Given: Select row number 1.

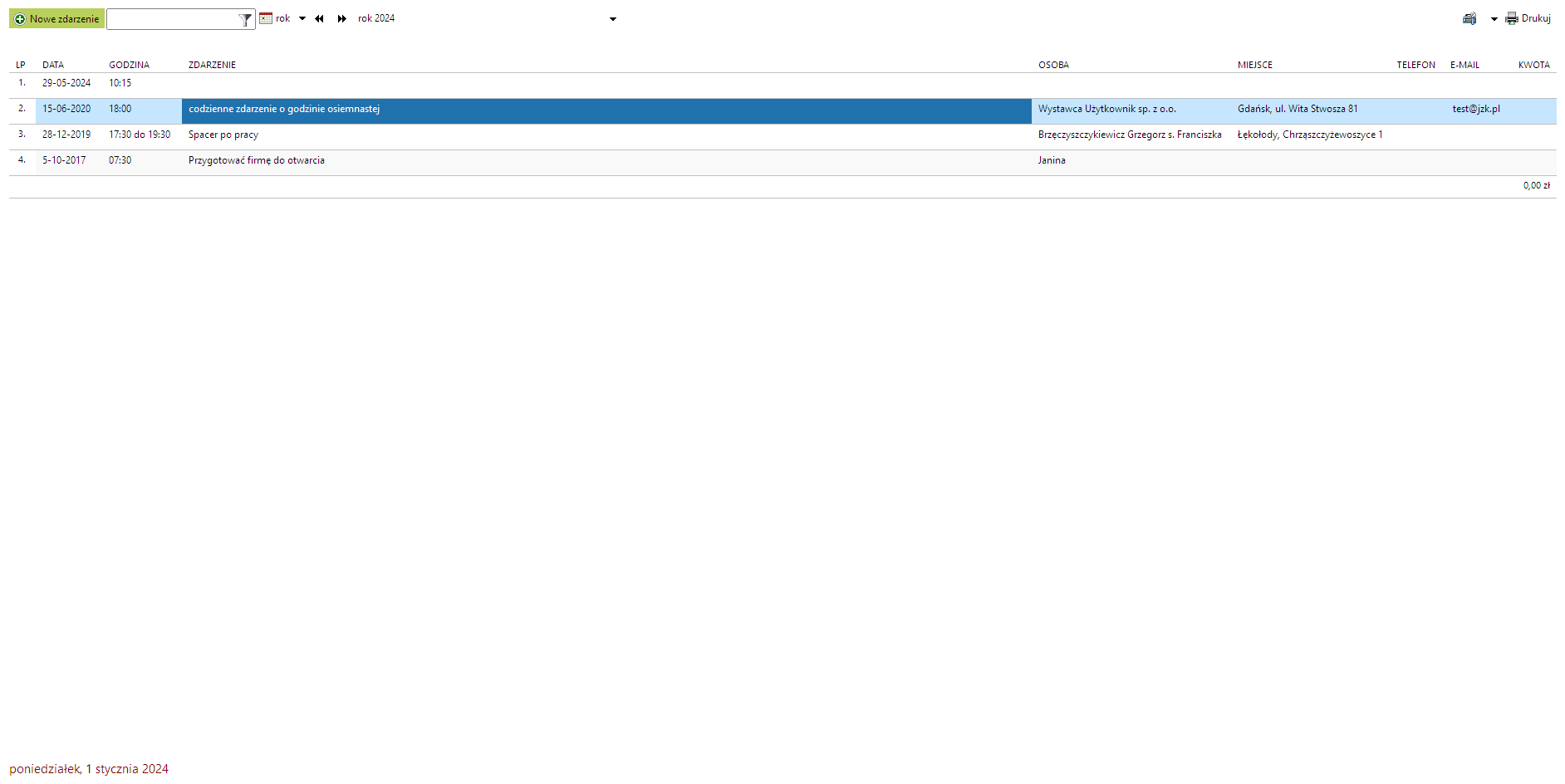Looking at the screenshot, I should pyautogui.click(x=22, y=83).
